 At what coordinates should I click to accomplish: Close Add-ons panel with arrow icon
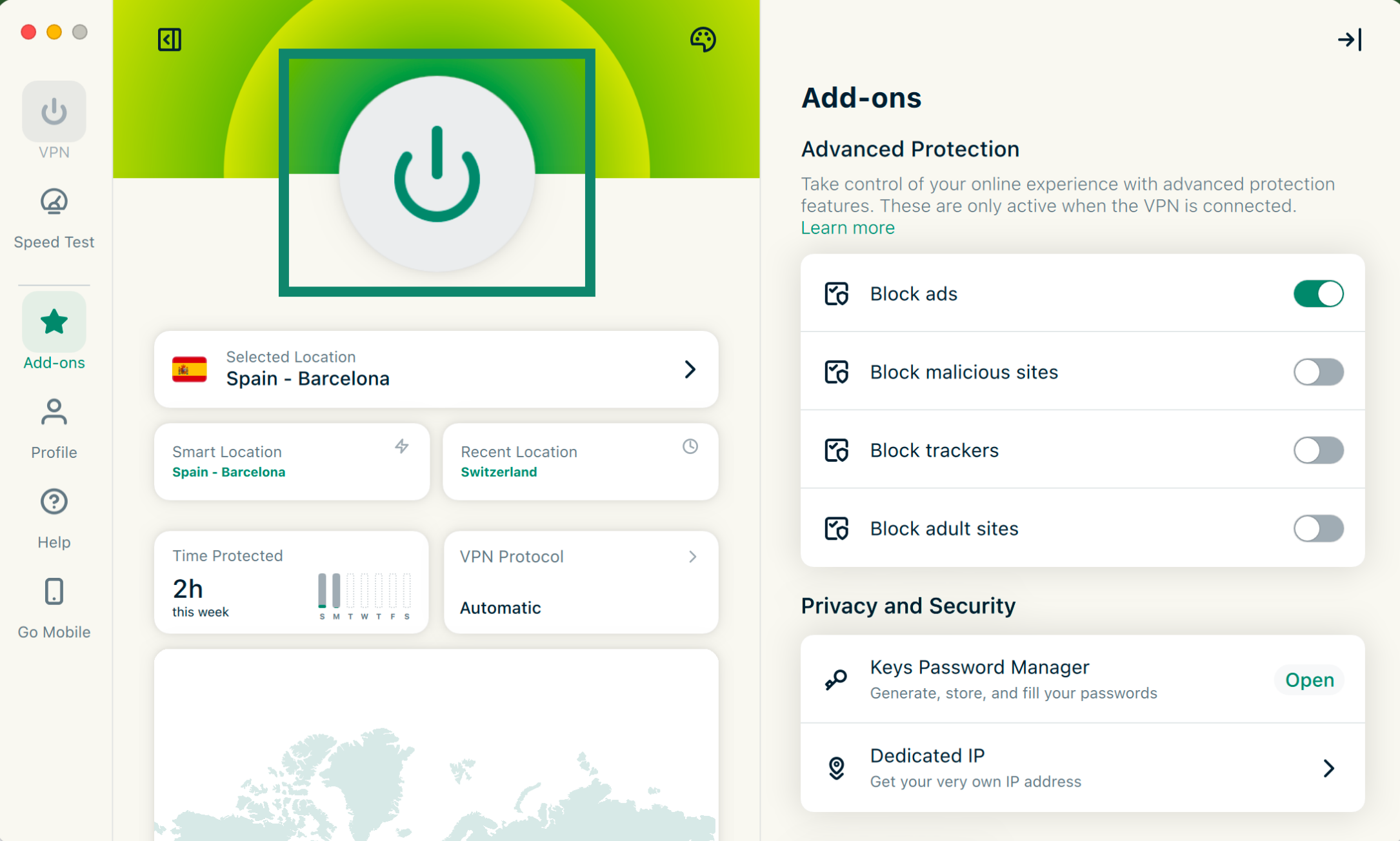[x=1350, y=40]
